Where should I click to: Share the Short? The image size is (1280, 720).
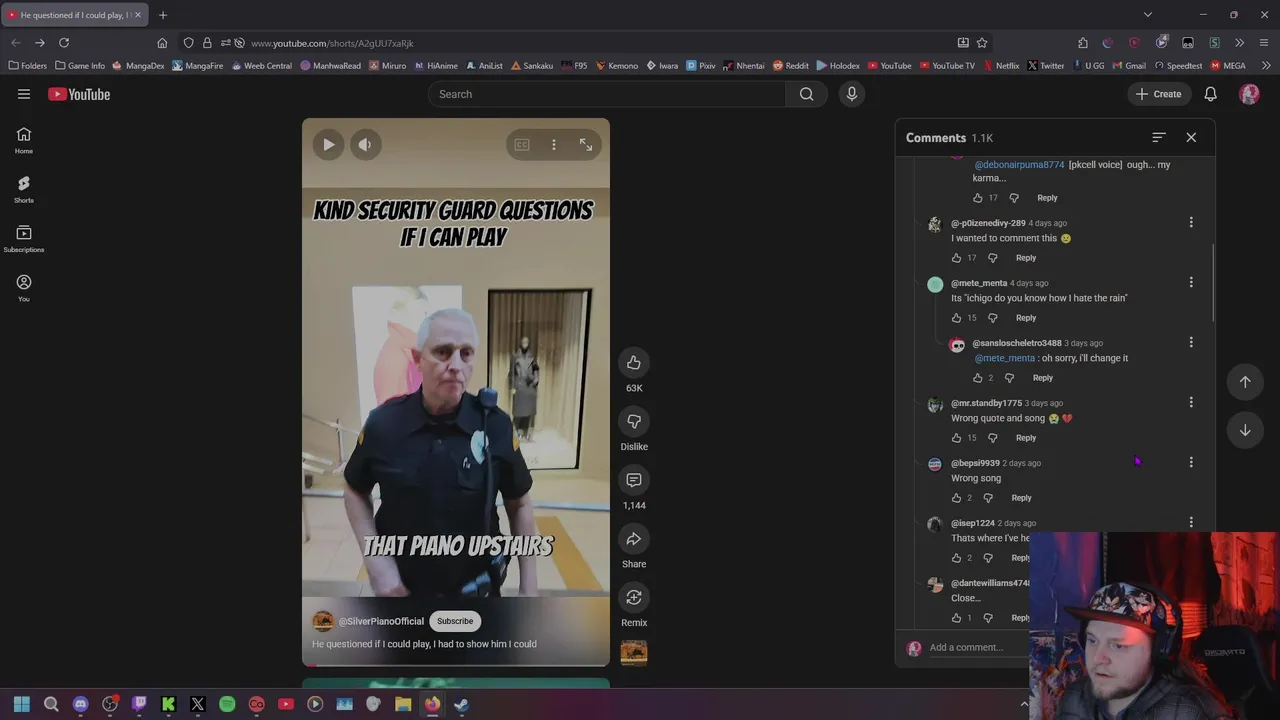pyautogui.click(x=634, y=539)
